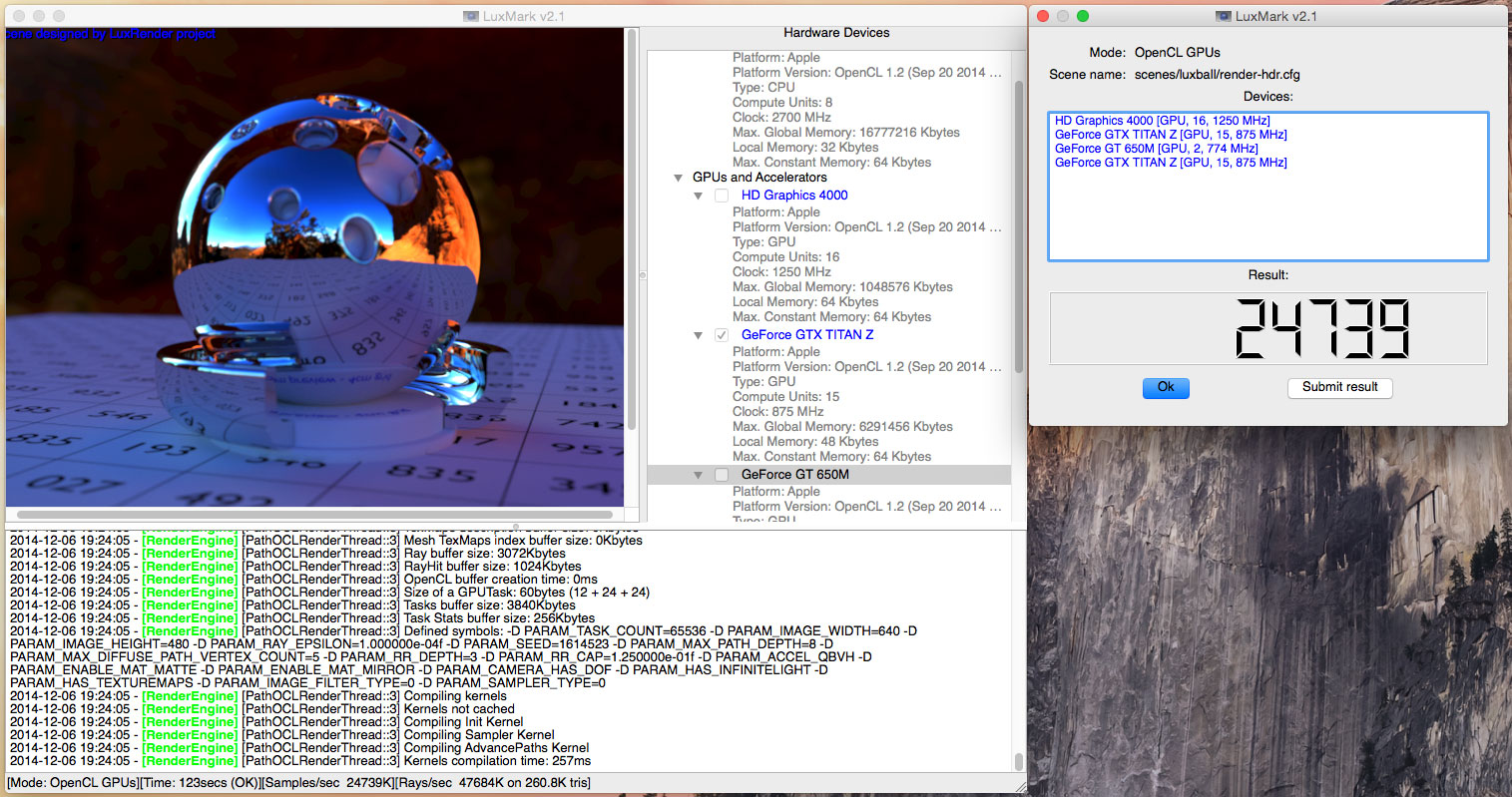Image resolution: width=1512 pixels, height=797 pixels.
Task: Click 'Clock: 1250 MHz' row
Action: (781, 272)
